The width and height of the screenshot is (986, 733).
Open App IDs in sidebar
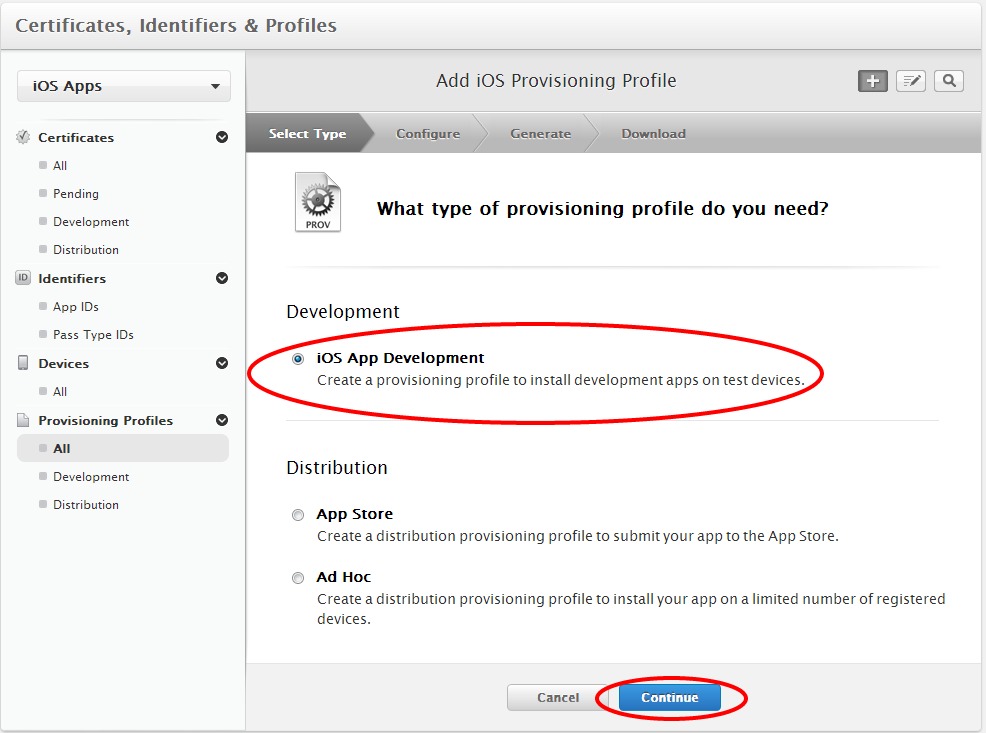coord(76,307)
